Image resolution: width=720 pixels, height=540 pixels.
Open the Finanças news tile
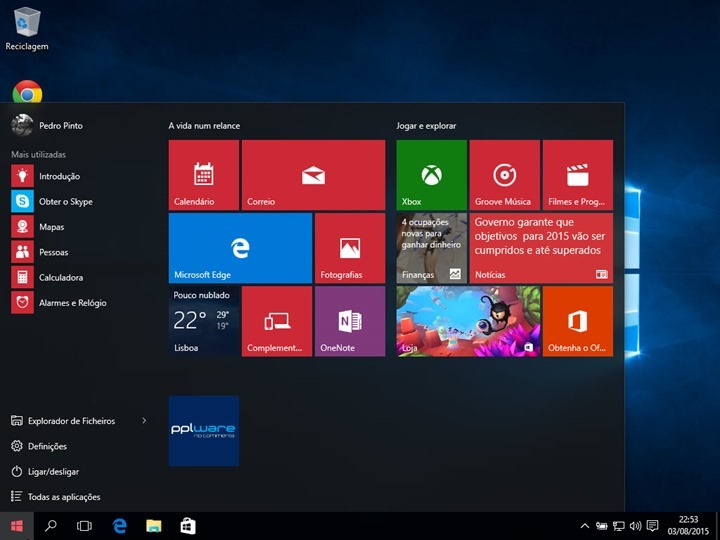432,248
